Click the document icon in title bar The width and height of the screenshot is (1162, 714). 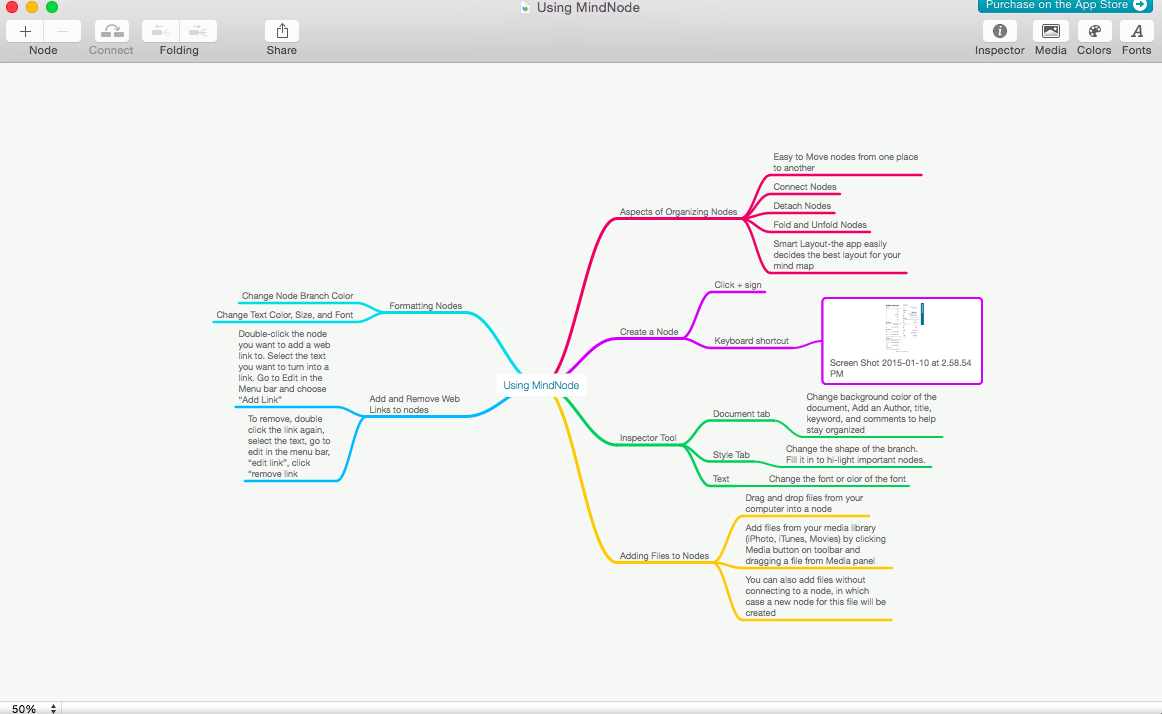tap(525, 7)
